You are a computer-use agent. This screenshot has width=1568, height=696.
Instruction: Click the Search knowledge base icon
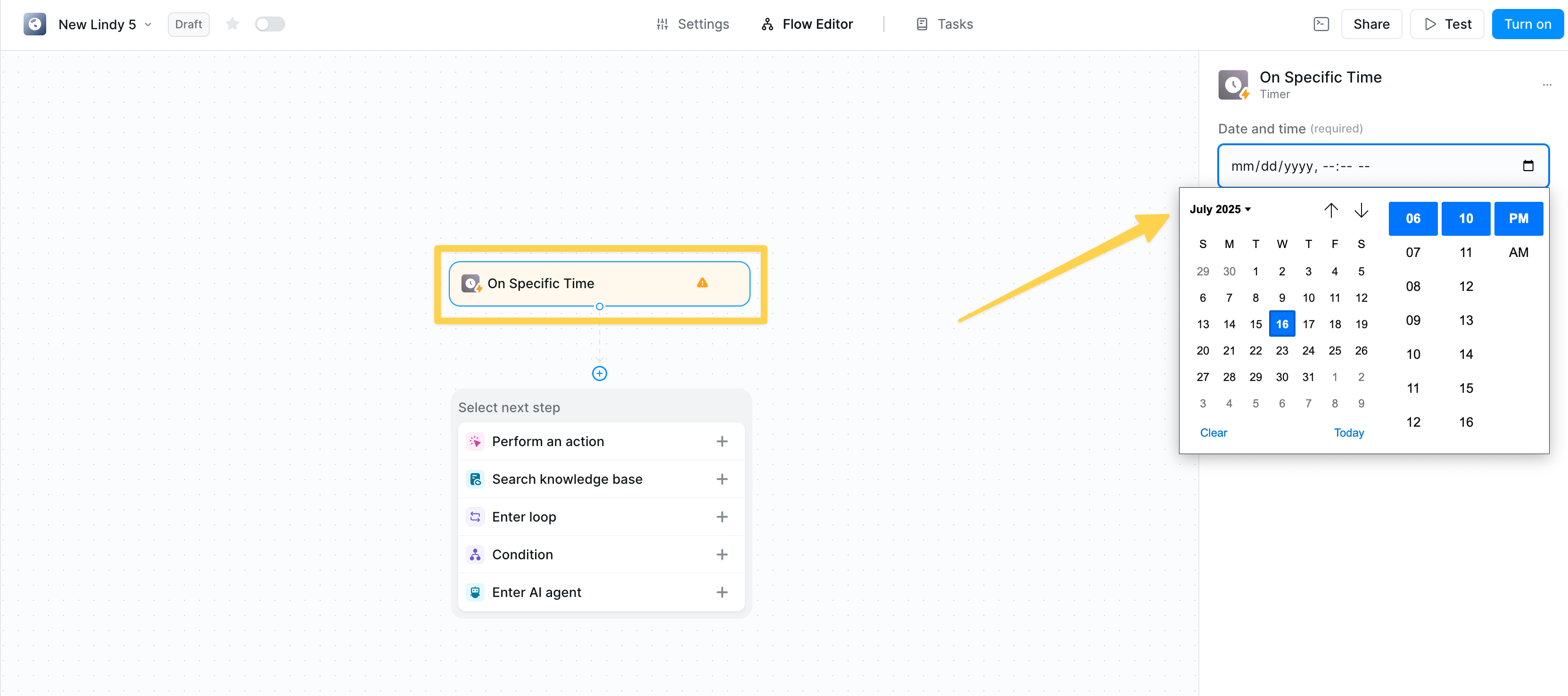(x=475, y=479)
